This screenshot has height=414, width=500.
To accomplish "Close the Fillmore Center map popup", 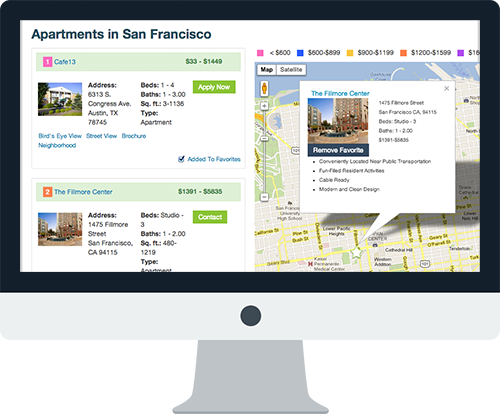I will 447,88.
